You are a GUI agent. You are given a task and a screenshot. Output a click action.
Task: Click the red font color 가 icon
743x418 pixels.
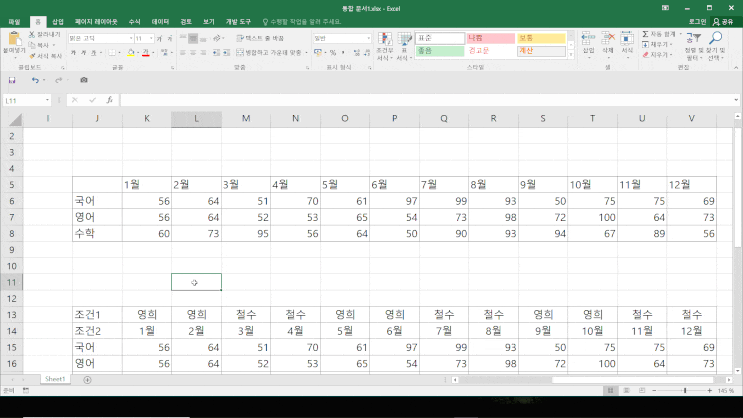pyautogui.click(x=145, y=53)
